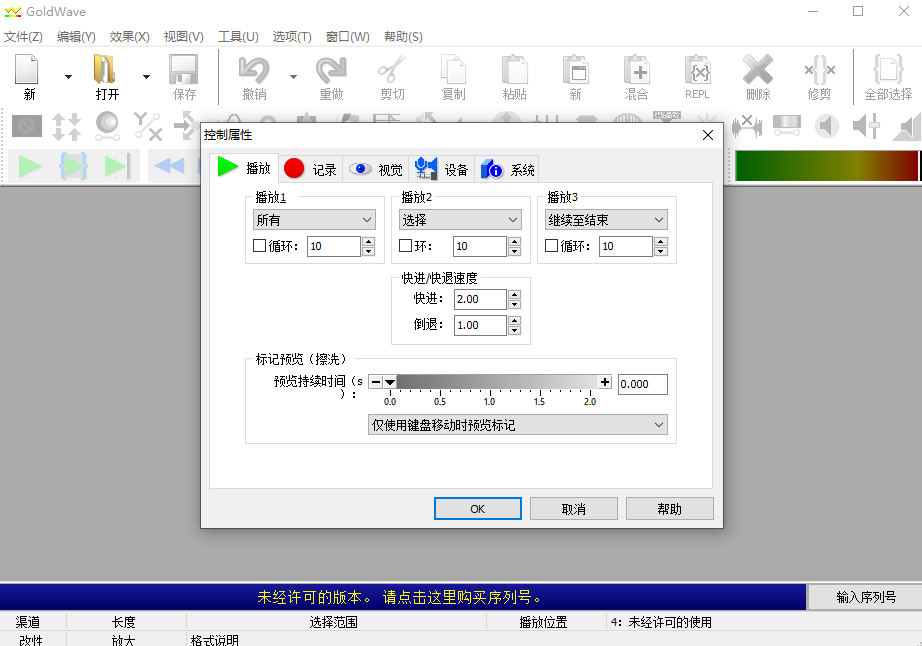The height and width of the screenshot is (646, 922).
Task: Toggle the 循环 loop checkbox under 播放1
Action: coord(259,246)
